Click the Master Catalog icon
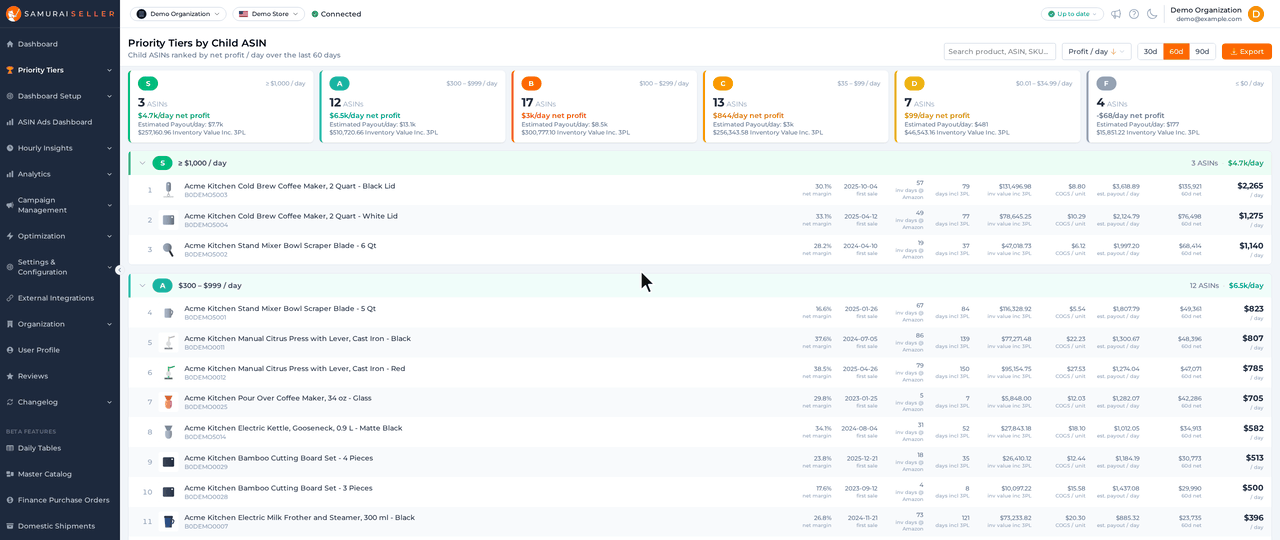1280x540 pixels. (10, 474)
